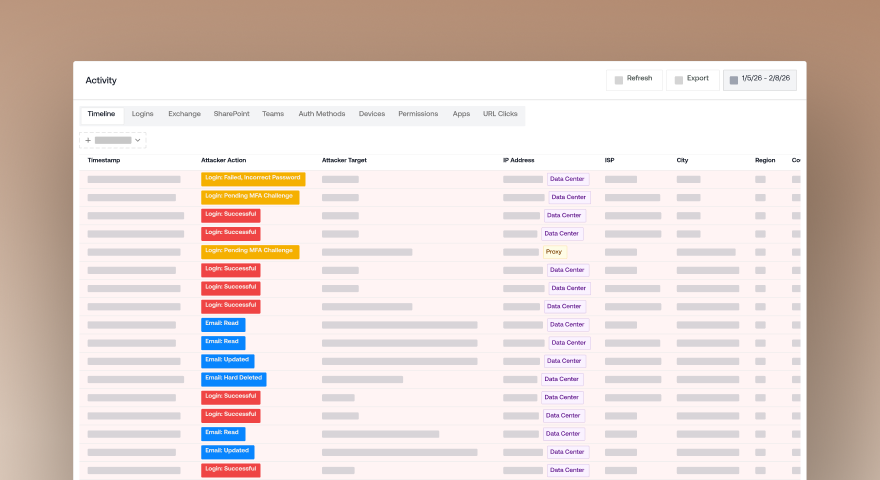Click the Attacker Action column header

tap(223, 160)
